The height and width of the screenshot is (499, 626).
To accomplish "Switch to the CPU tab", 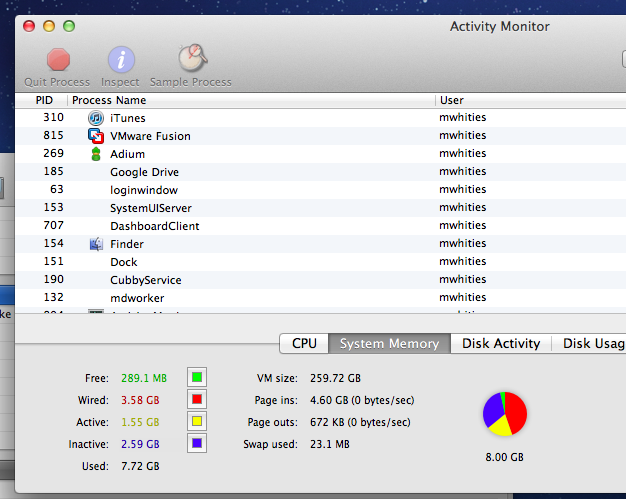I will pos(304,343).
